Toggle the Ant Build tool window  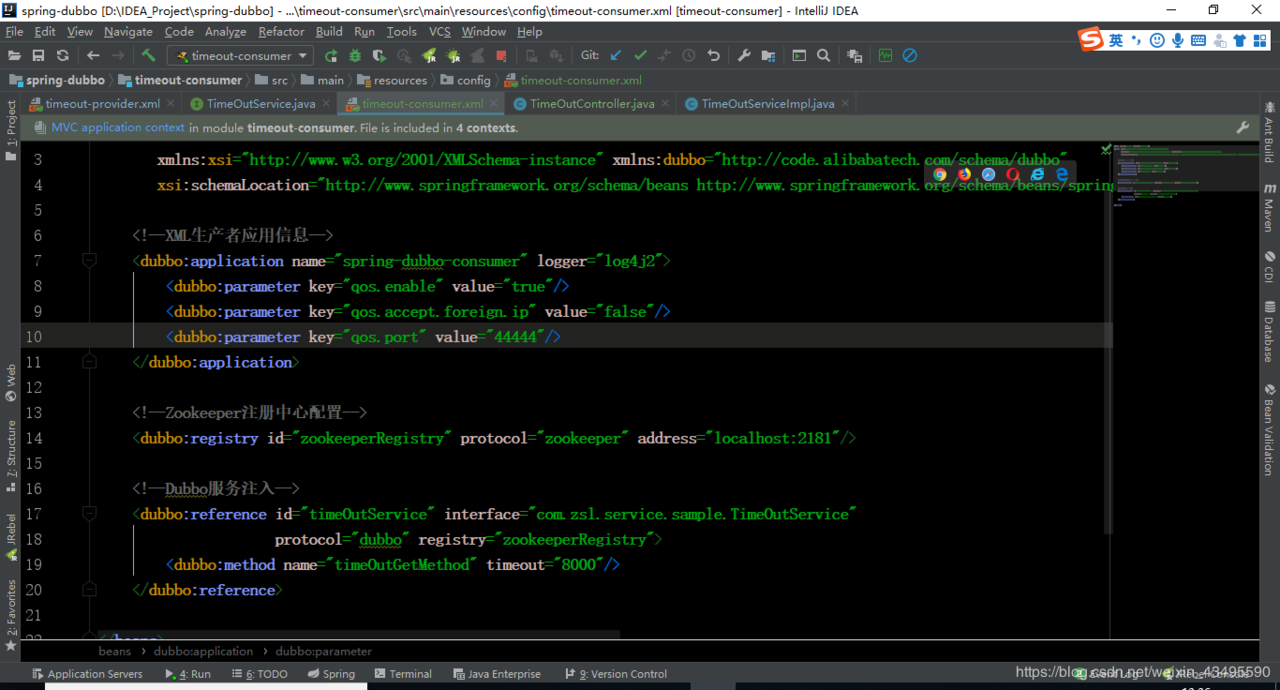point(1269,131)
